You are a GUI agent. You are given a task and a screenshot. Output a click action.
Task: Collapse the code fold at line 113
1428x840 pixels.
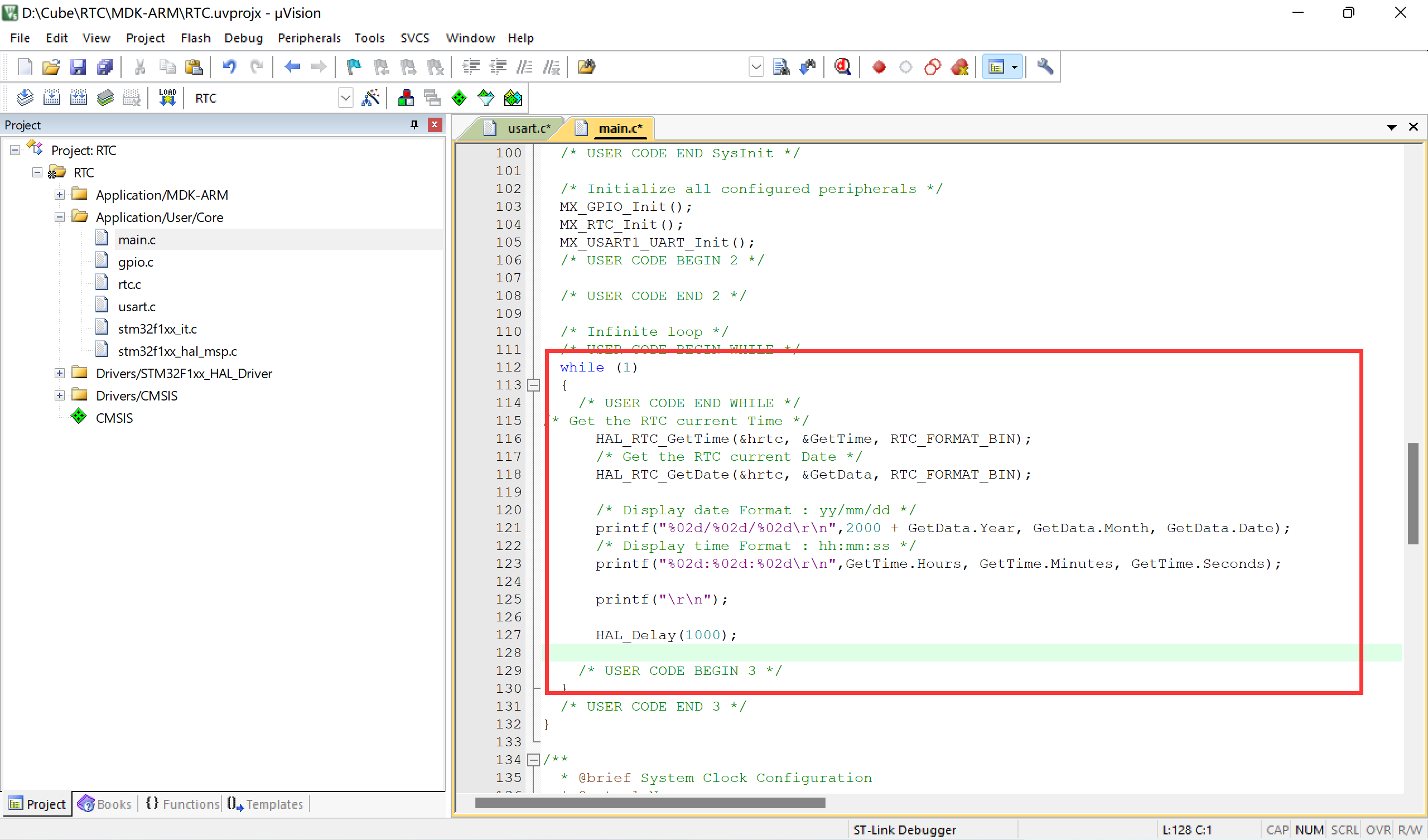click(533, 385)
